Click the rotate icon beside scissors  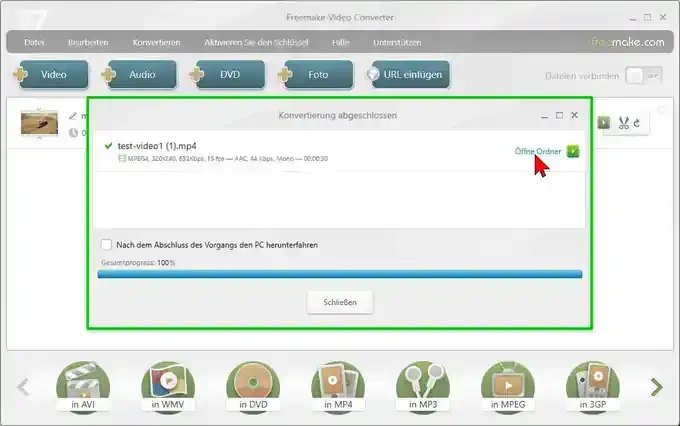point(637,123)
